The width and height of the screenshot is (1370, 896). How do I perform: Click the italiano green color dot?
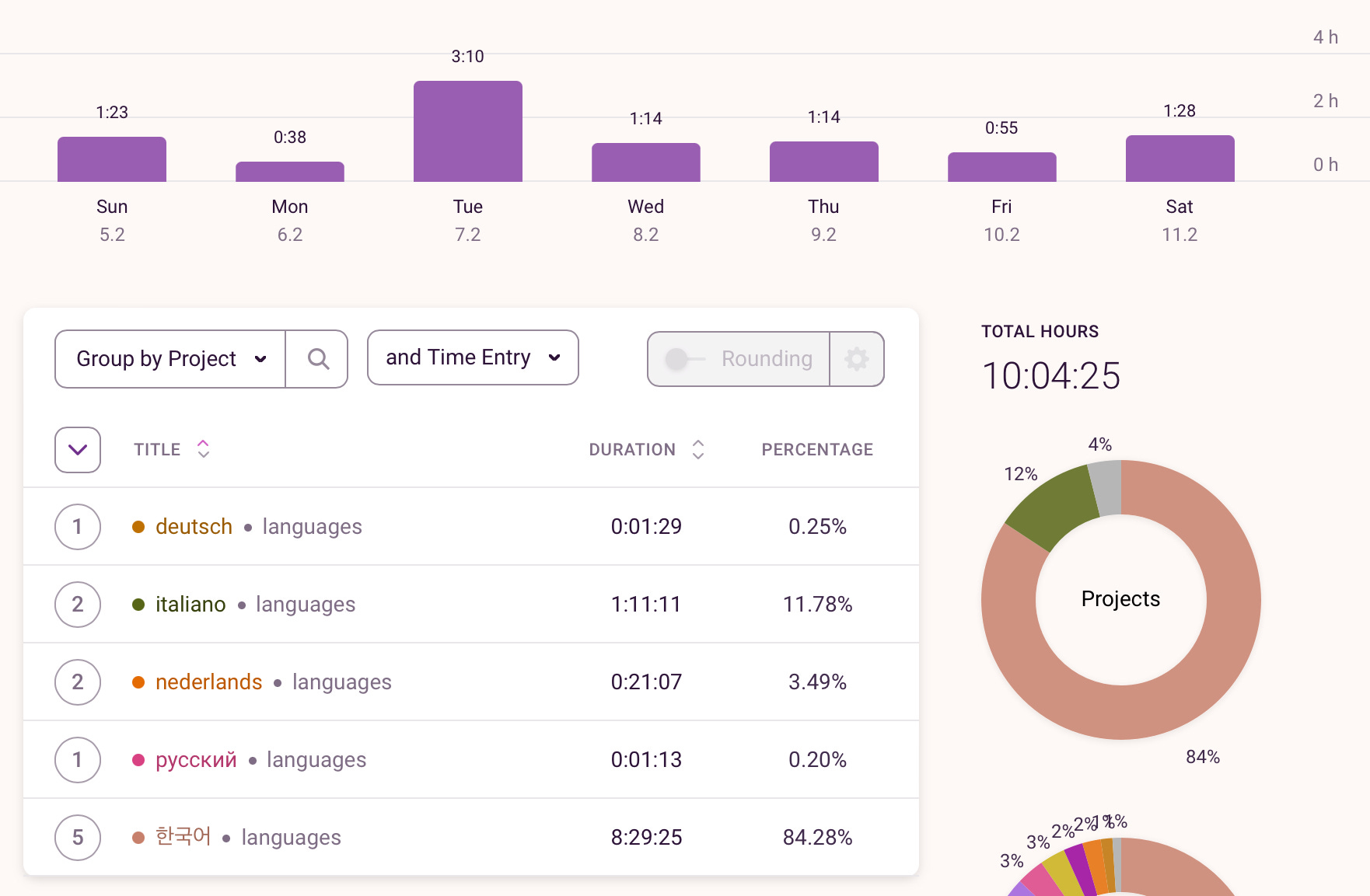point(138,605)
